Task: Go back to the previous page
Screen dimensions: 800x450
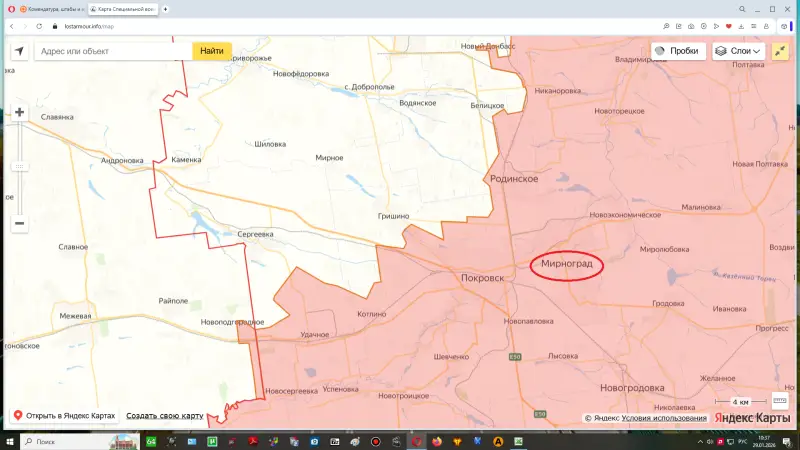Action: (x=11, y=25)
